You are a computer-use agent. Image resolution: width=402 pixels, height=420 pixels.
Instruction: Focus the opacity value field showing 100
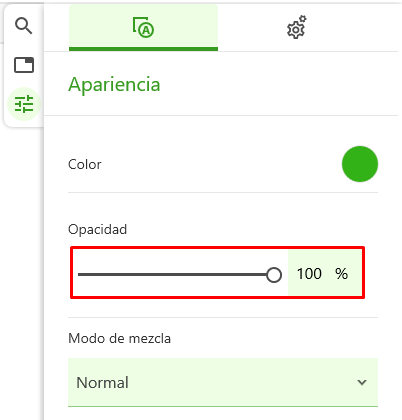(309, 274)
